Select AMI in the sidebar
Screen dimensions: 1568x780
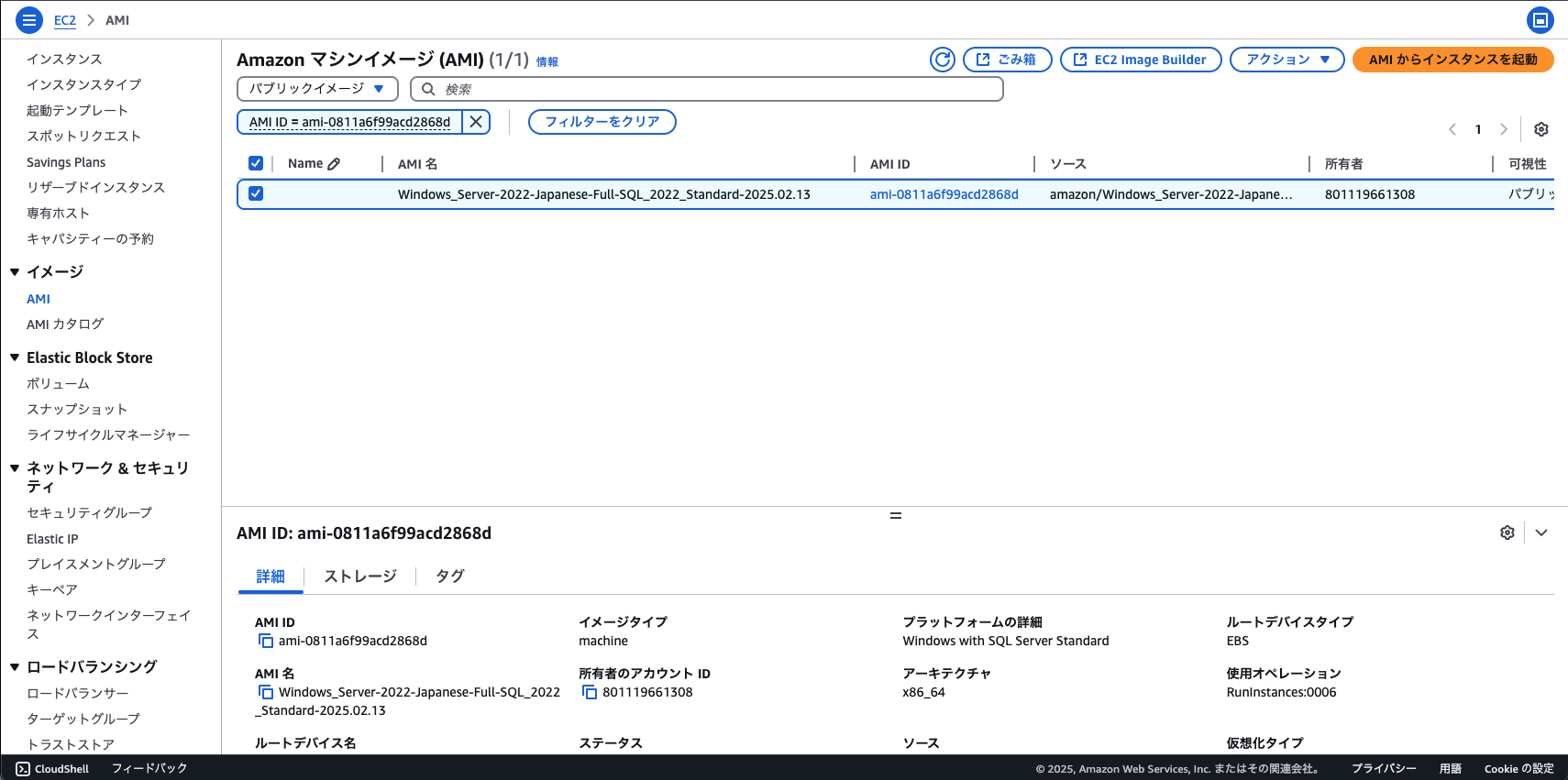coord(39,299)
